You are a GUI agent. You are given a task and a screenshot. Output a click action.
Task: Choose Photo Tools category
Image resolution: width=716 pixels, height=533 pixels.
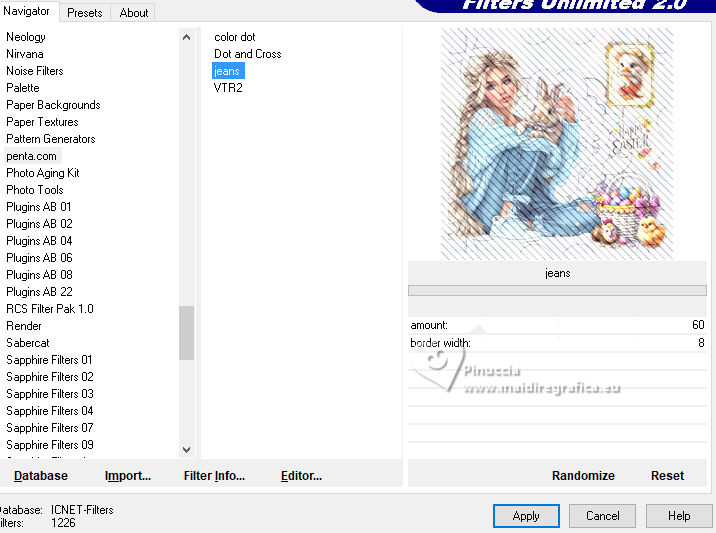[35, 190]
